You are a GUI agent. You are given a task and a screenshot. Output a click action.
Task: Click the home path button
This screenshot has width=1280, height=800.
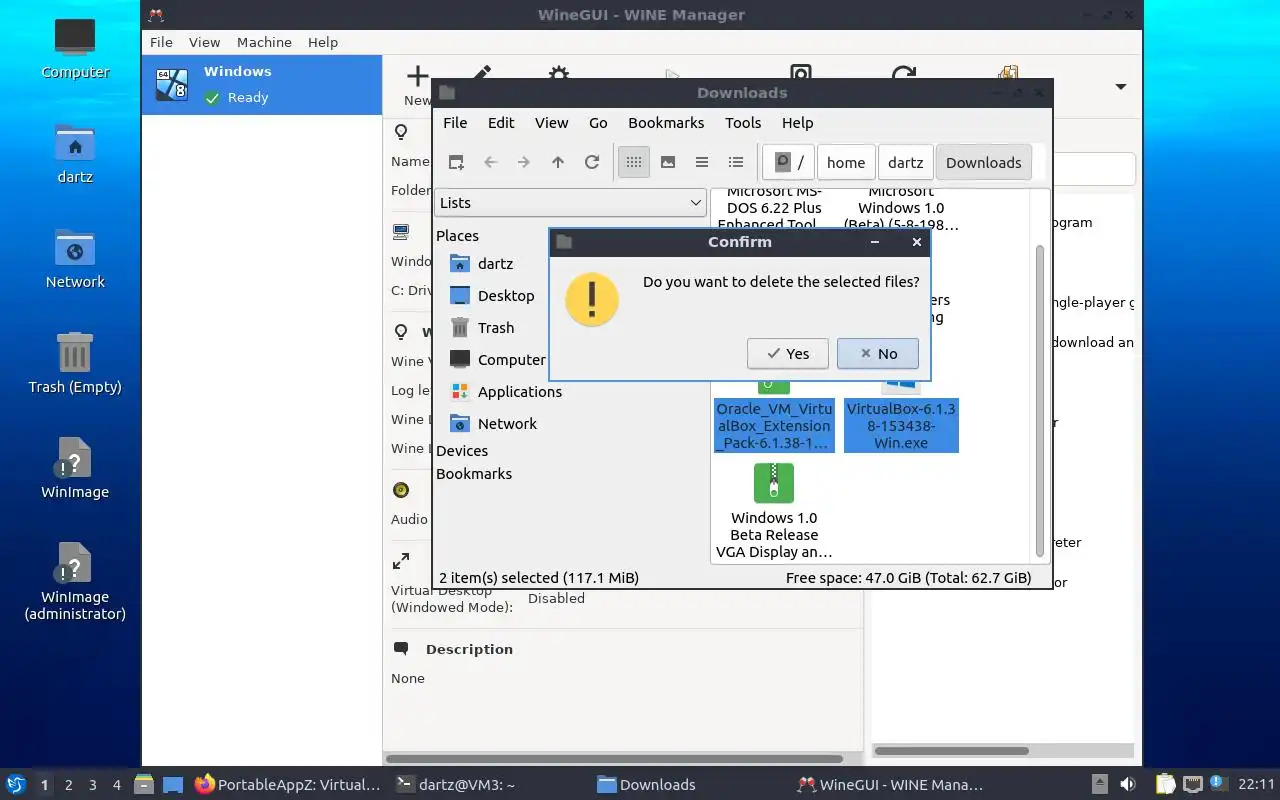[846, 162]
